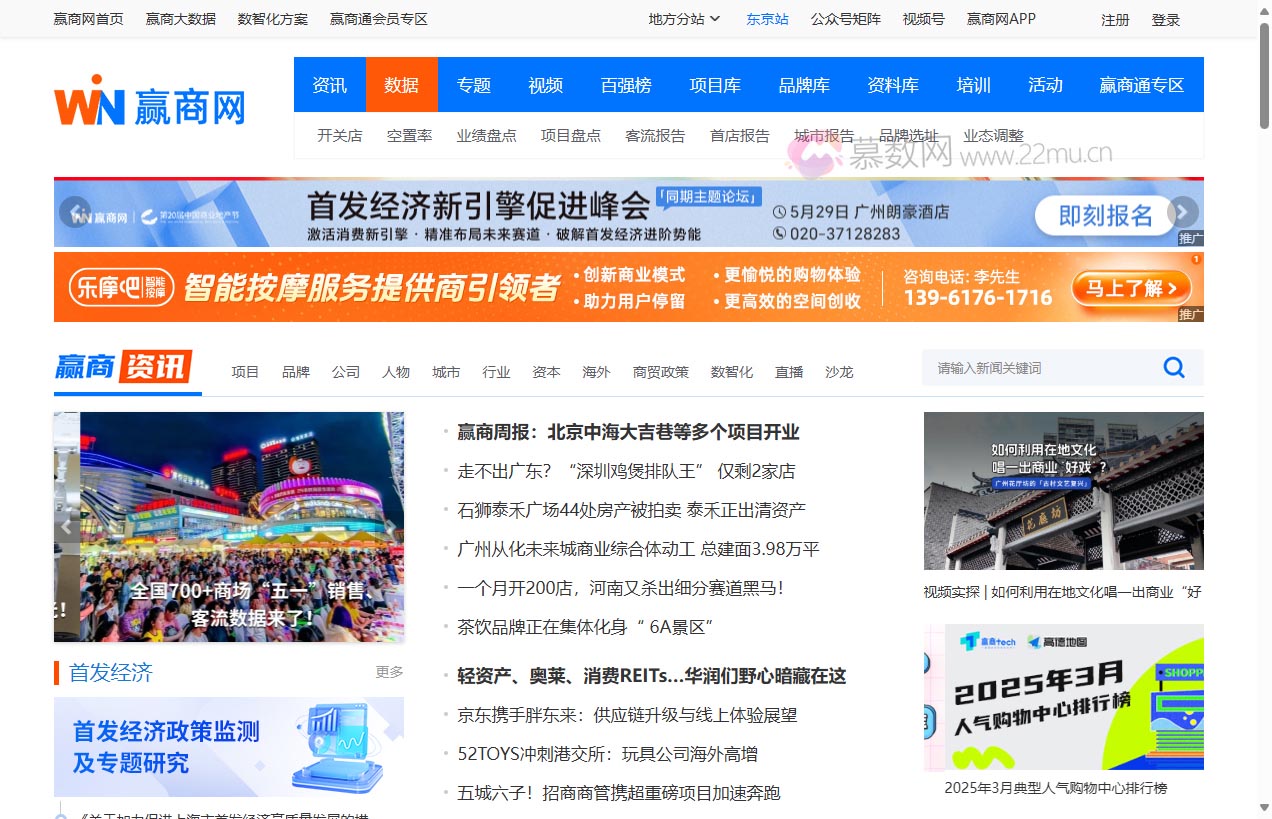Image resolution: width=1272 pixels, height=819 pixels.
Task: Click the 即刻报名 button on the banner
Action: pyautogui.click(x=1104, y=216)
